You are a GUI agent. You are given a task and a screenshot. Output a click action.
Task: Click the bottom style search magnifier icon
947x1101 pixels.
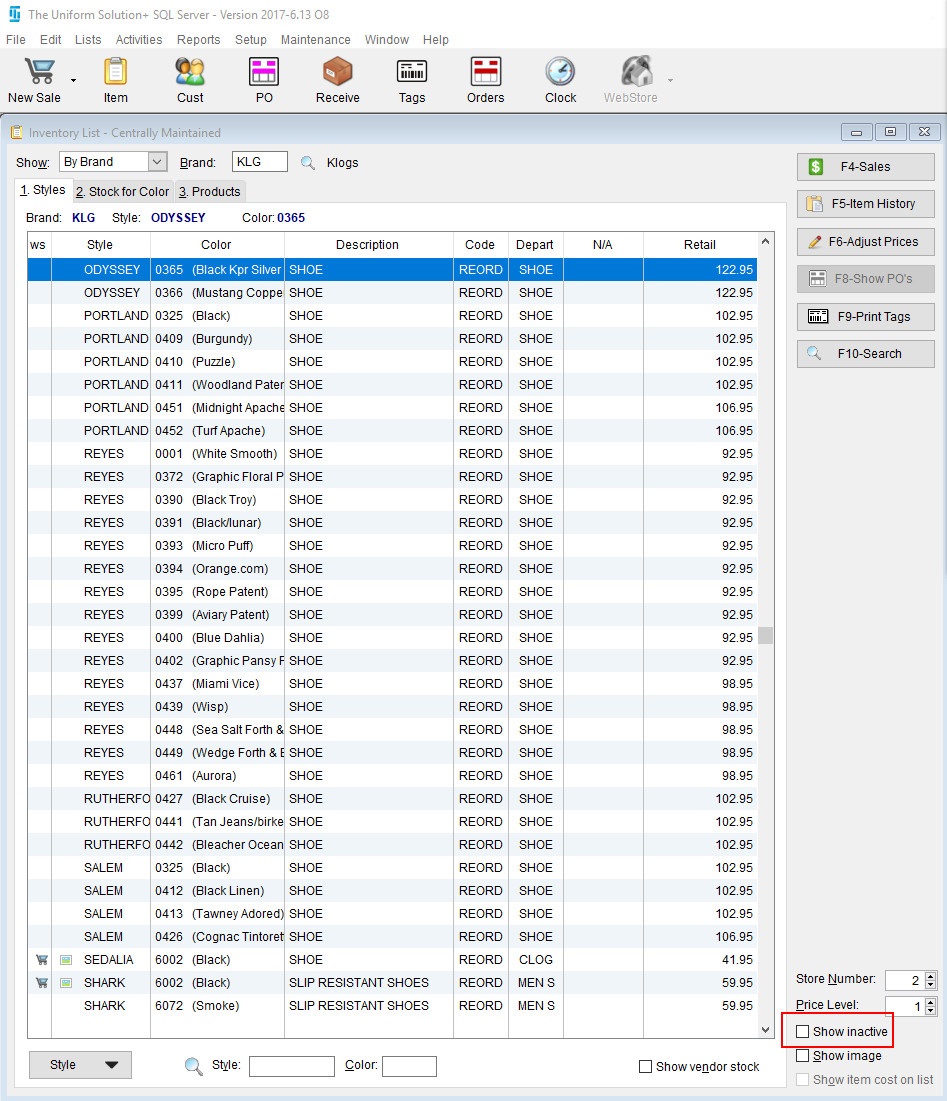click(193, 1066)
